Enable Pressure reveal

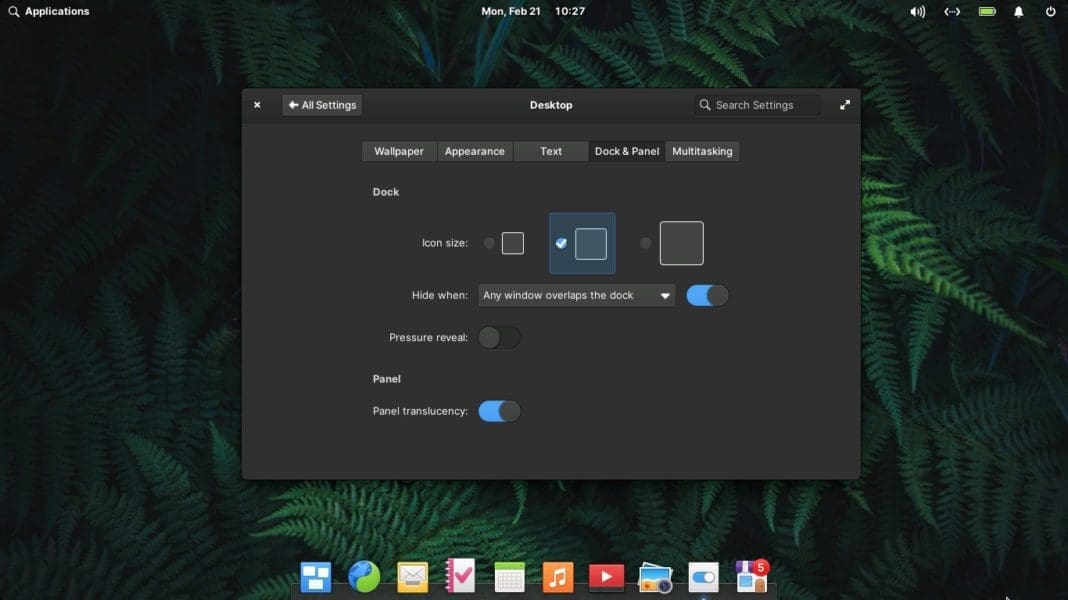coord(499,337)
